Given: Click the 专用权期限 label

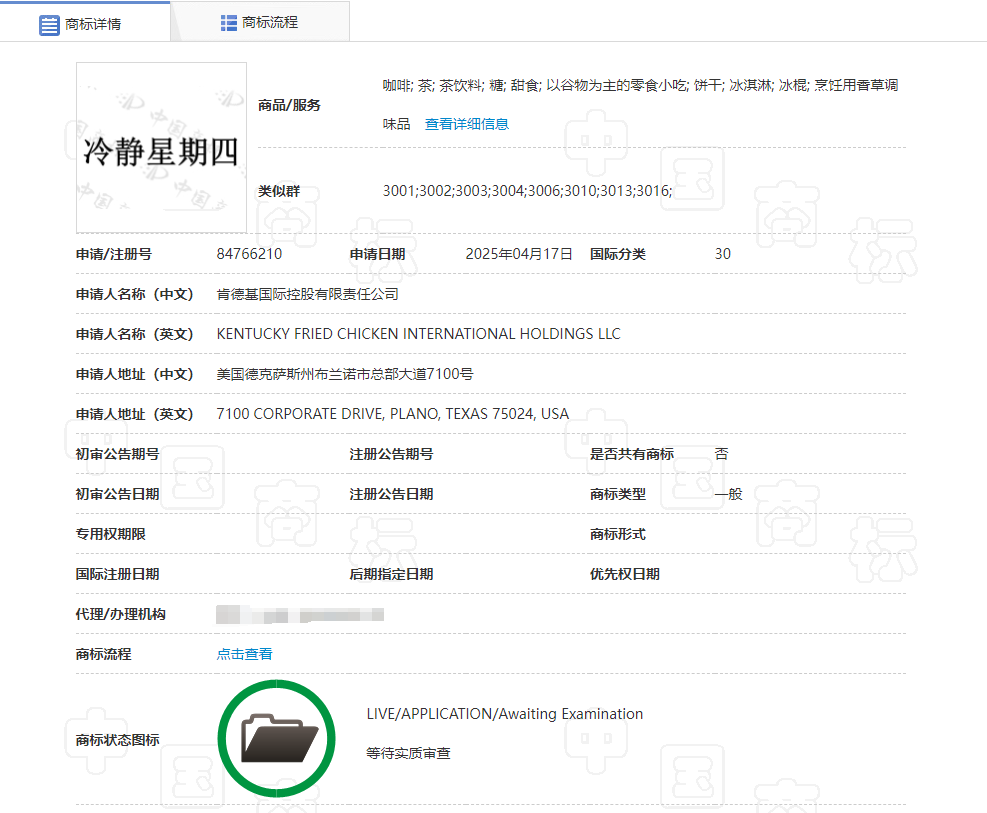Looking at the screenshot, I should pos(110,534).
